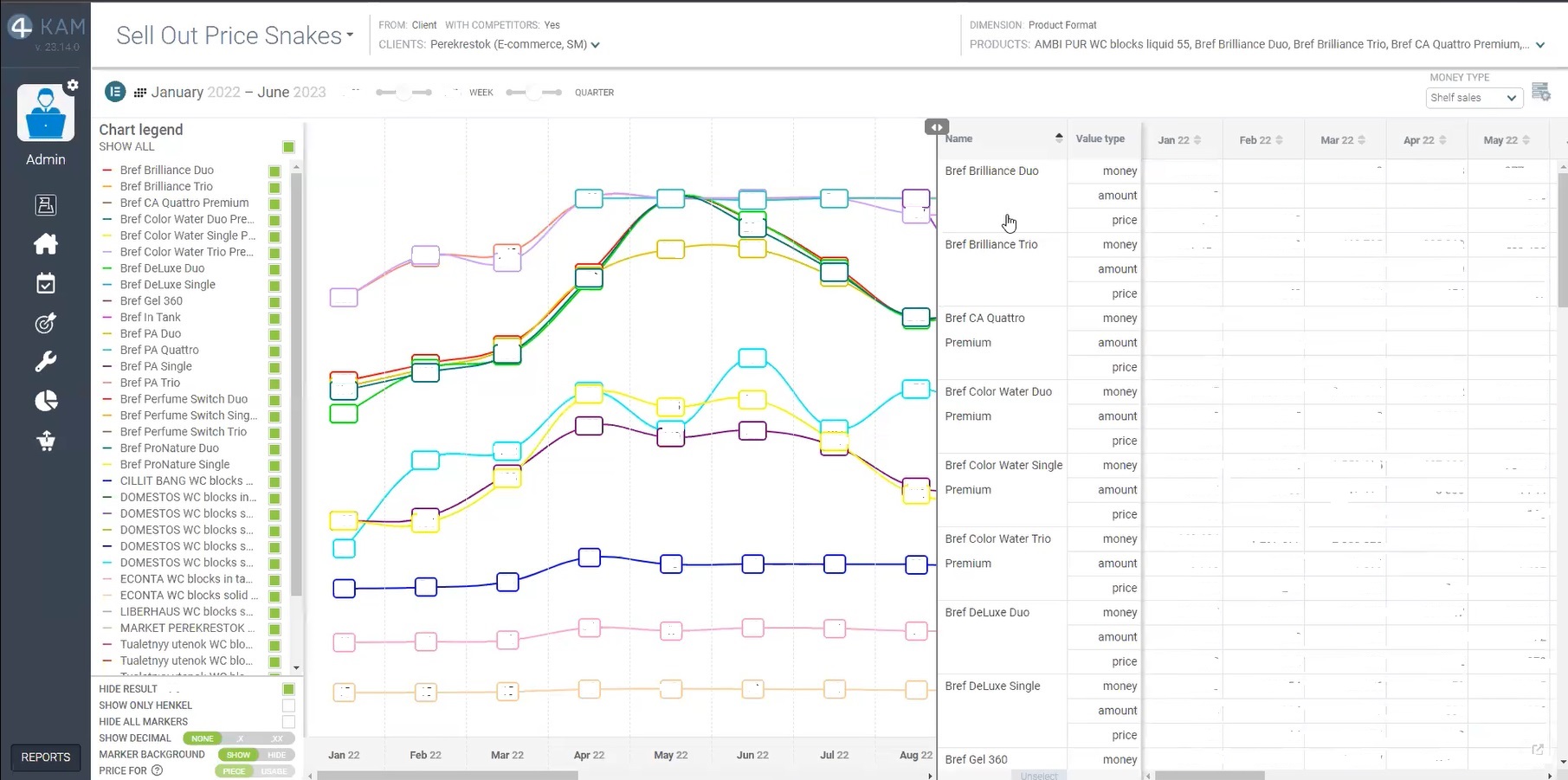Enable Hide All Markers checkbox
The height and width of the screenshot is (780, 1568).
[288, 722]
